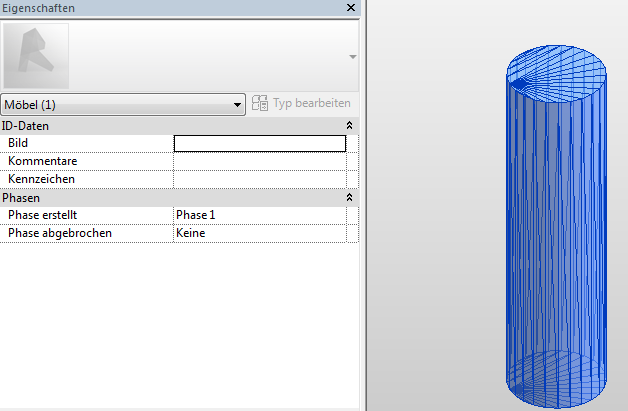The width and height of the screenshot is (628, 411).
Task: Click the Eigenschaften panel title bar
Action: tap(150, 8)
